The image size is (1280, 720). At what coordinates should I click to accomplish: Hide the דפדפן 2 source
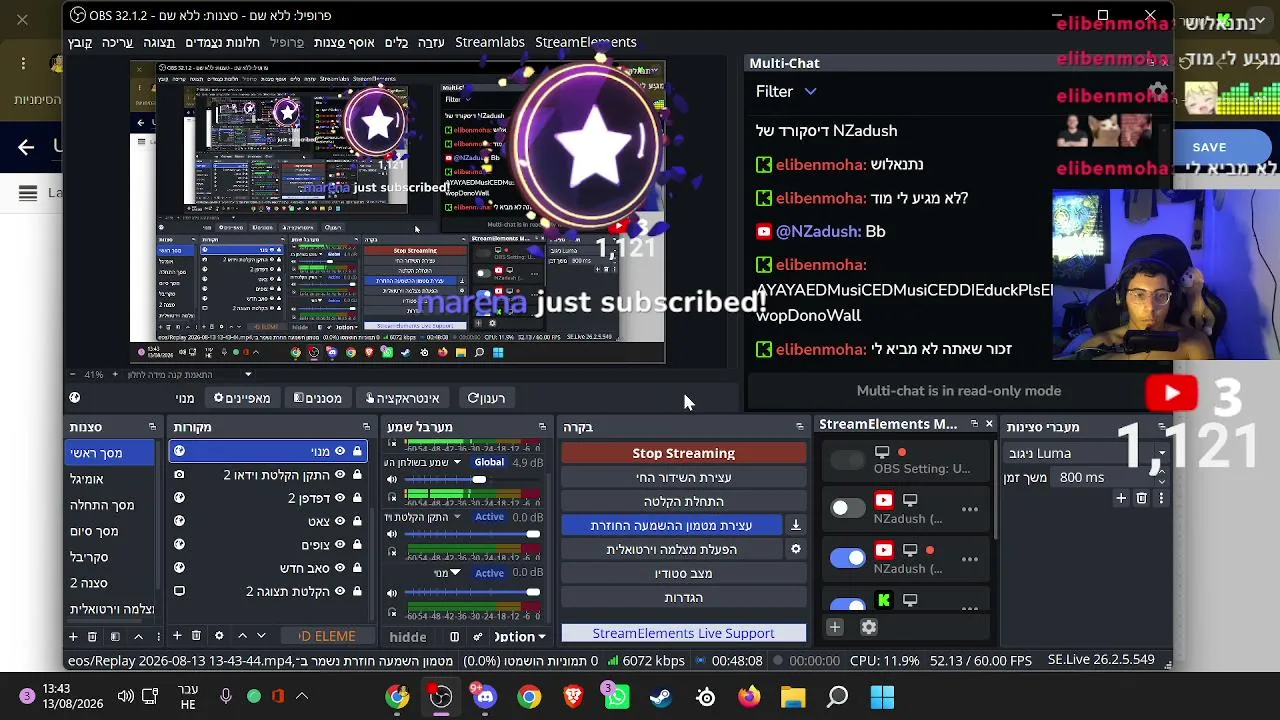click(340, 498)
